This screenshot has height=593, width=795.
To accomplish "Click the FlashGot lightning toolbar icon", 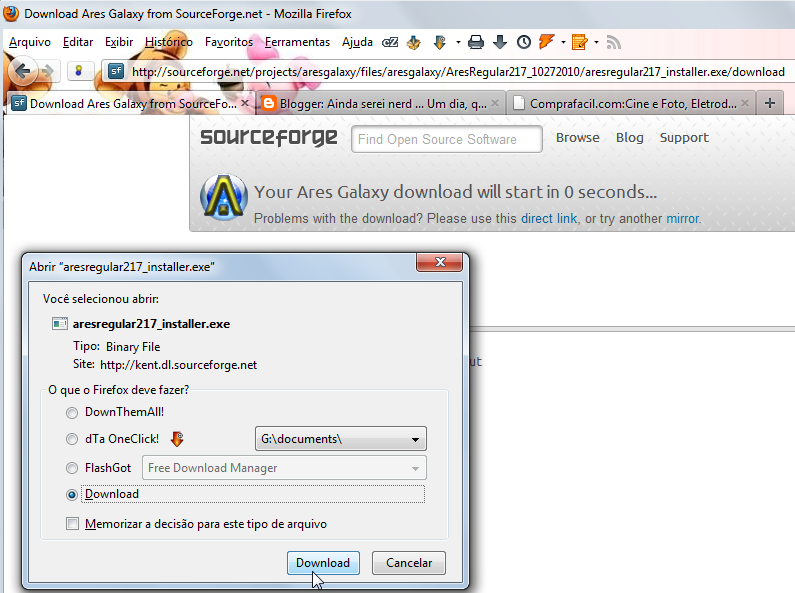I will [x=547, y=42].
